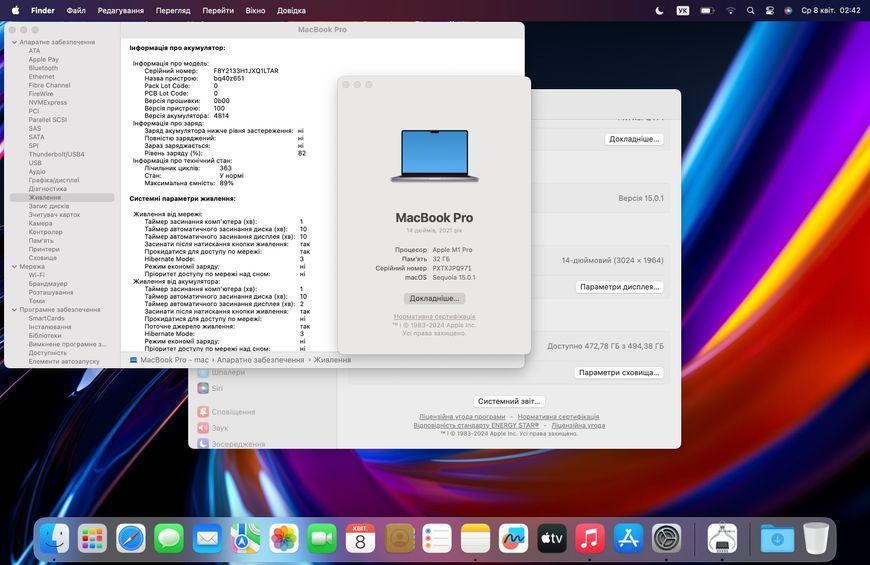
Task: Open the Trash in the Dock
Action: [816, 538]
